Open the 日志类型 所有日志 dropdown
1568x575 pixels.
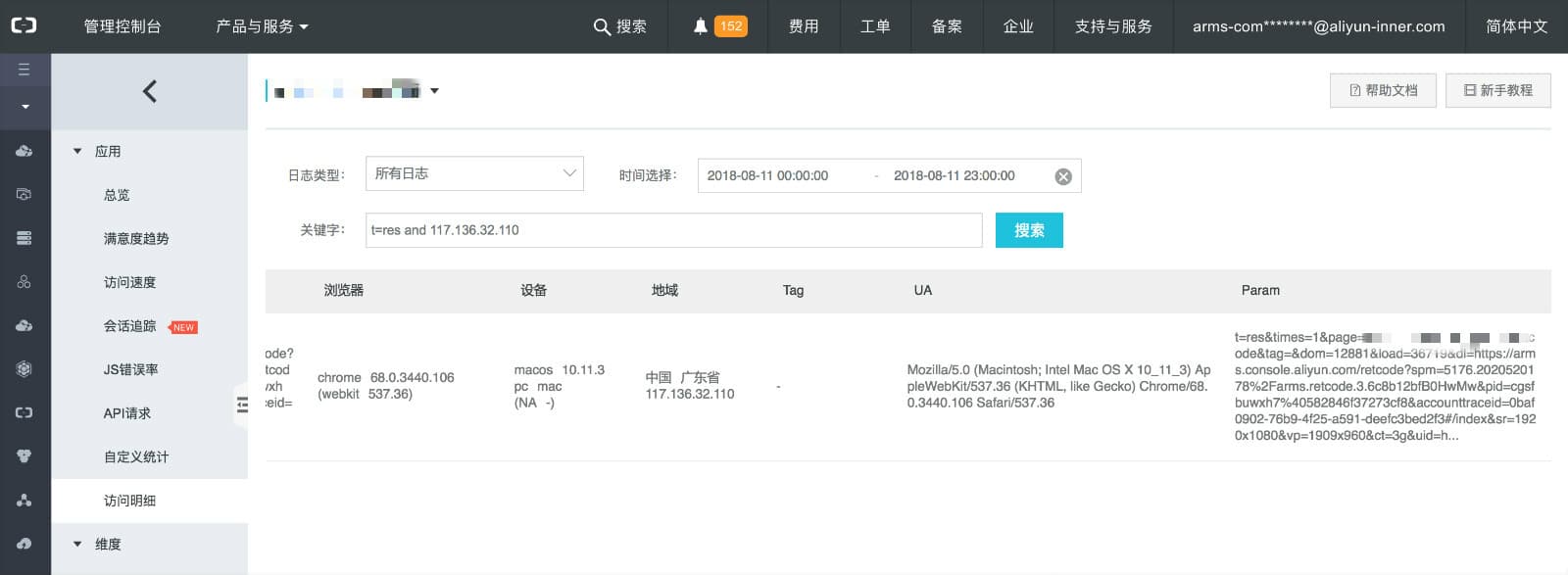pos(474,173)
